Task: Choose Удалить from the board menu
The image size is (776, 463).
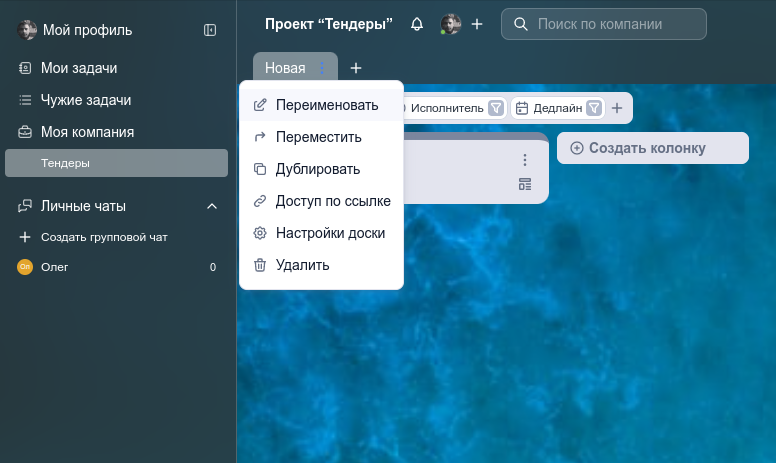Action: tap(322, 265)
